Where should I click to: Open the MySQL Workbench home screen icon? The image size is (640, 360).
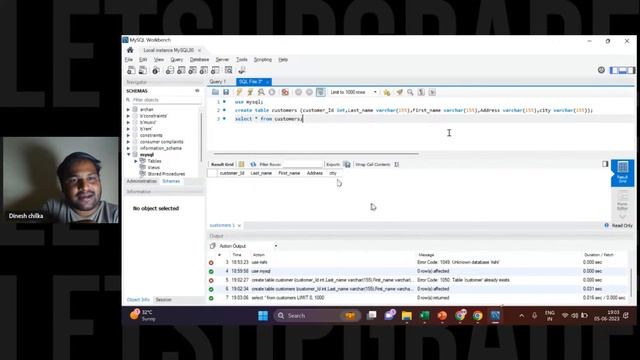(x=130, y=50)
